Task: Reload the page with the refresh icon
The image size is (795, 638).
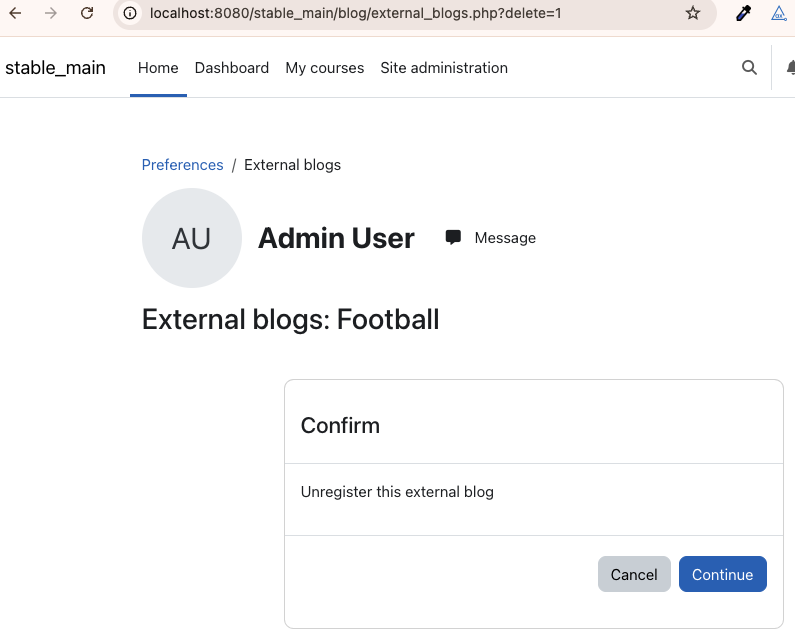Action: [87, 13]
